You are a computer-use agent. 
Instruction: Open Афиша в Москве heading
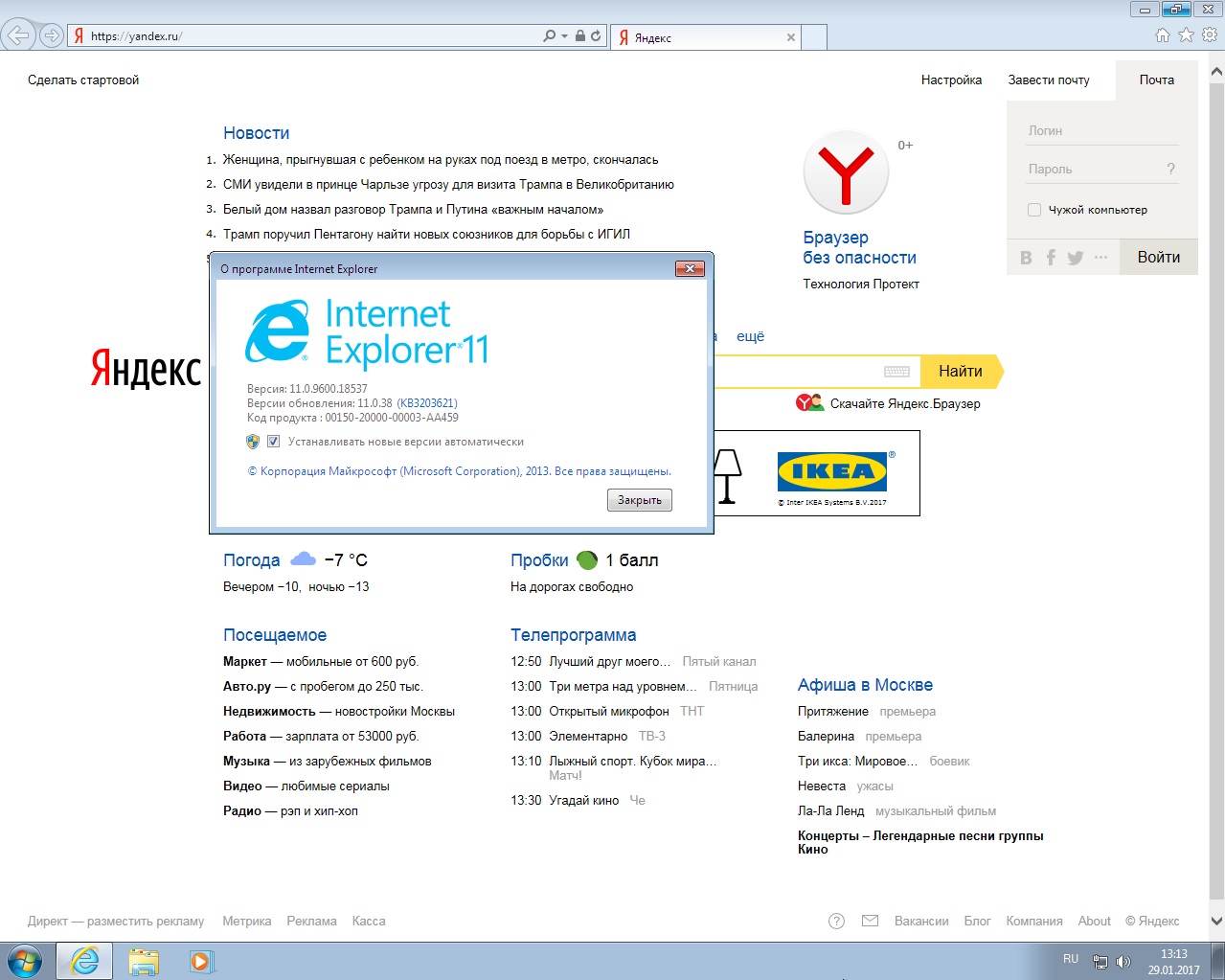[x=865, y=685]
